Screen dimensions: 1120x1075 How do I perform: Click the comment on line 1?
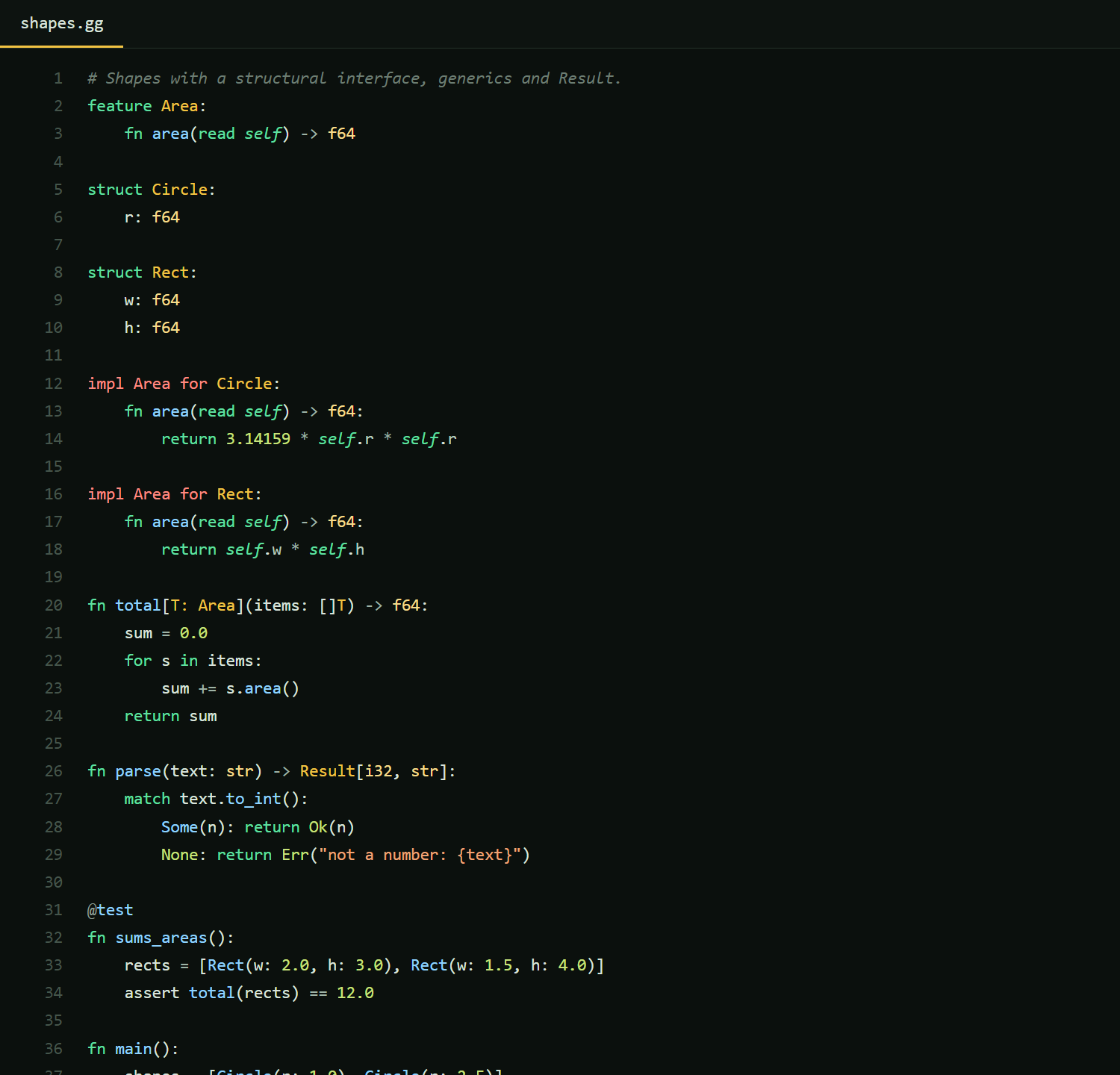pos(355,78)
